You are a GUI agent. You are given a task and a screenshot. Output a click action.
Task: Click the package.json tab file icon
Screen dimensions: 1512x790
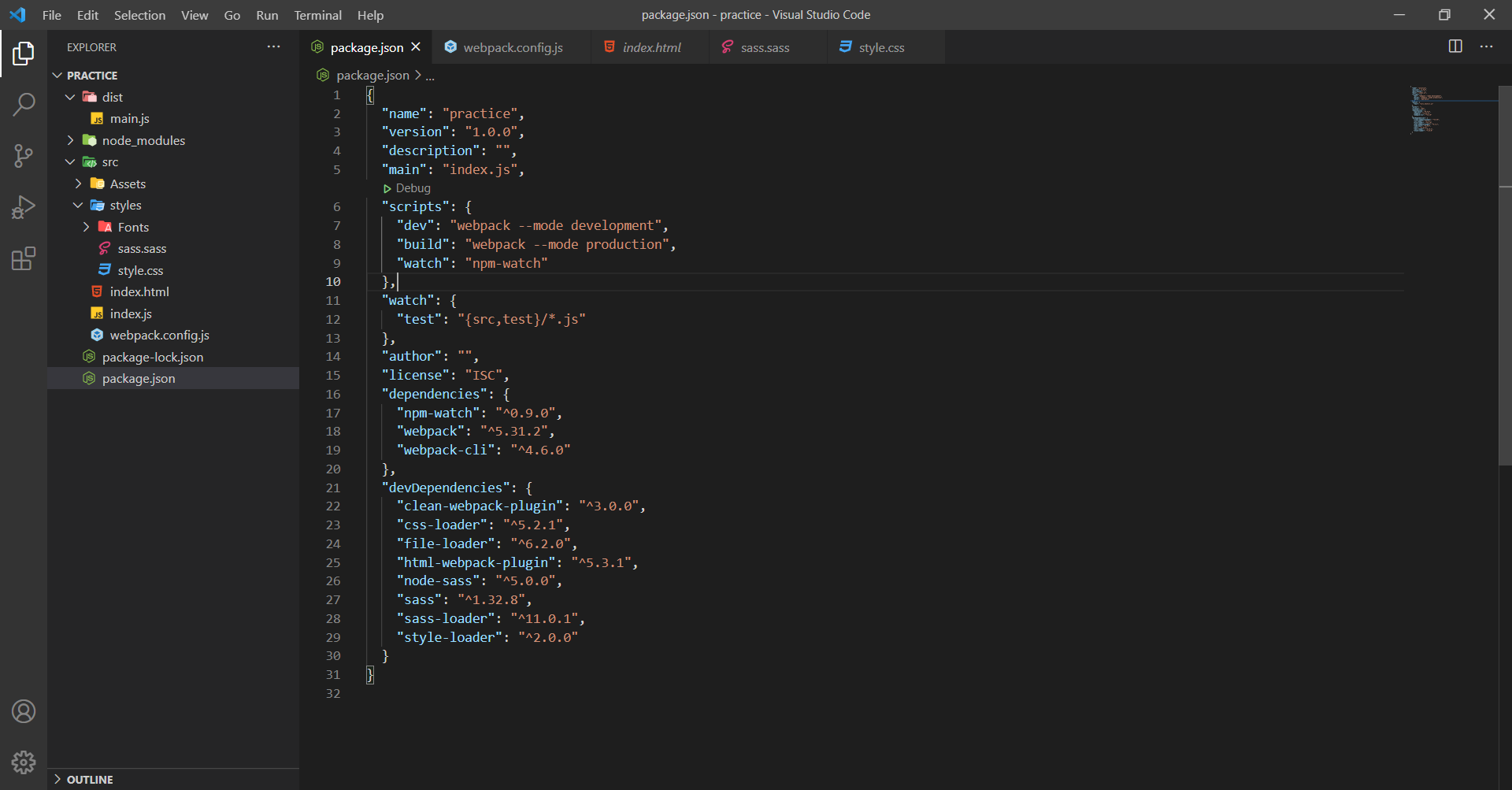pyautogui.click(x=317, y=47)
